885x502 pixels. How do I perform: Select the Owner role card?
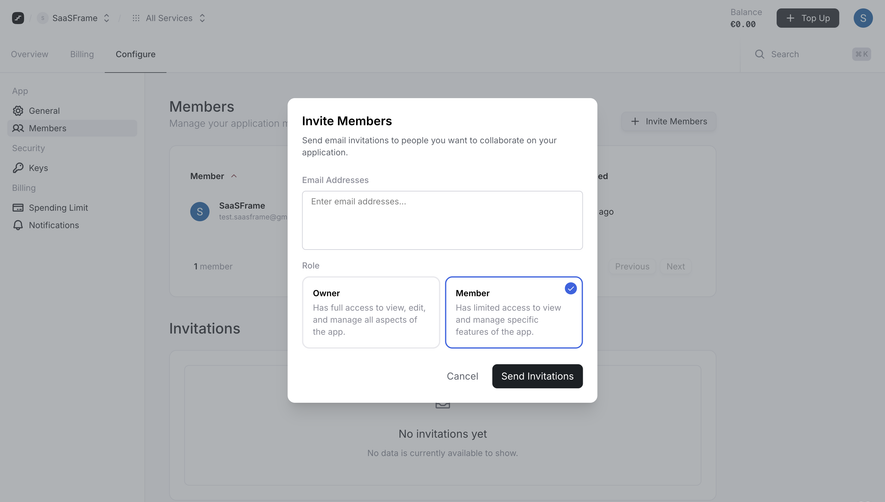pos(371,312)
